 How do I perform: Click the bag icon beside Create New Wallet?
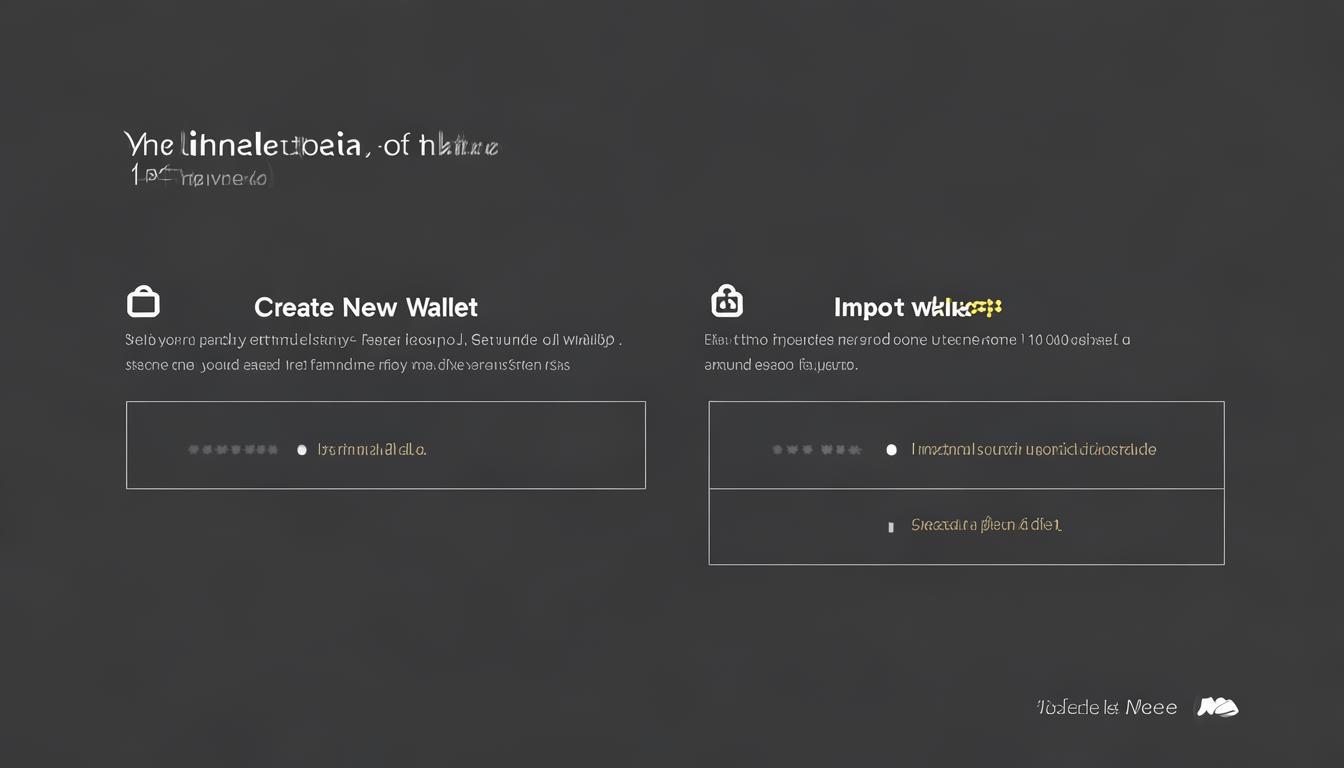point(143,301)
